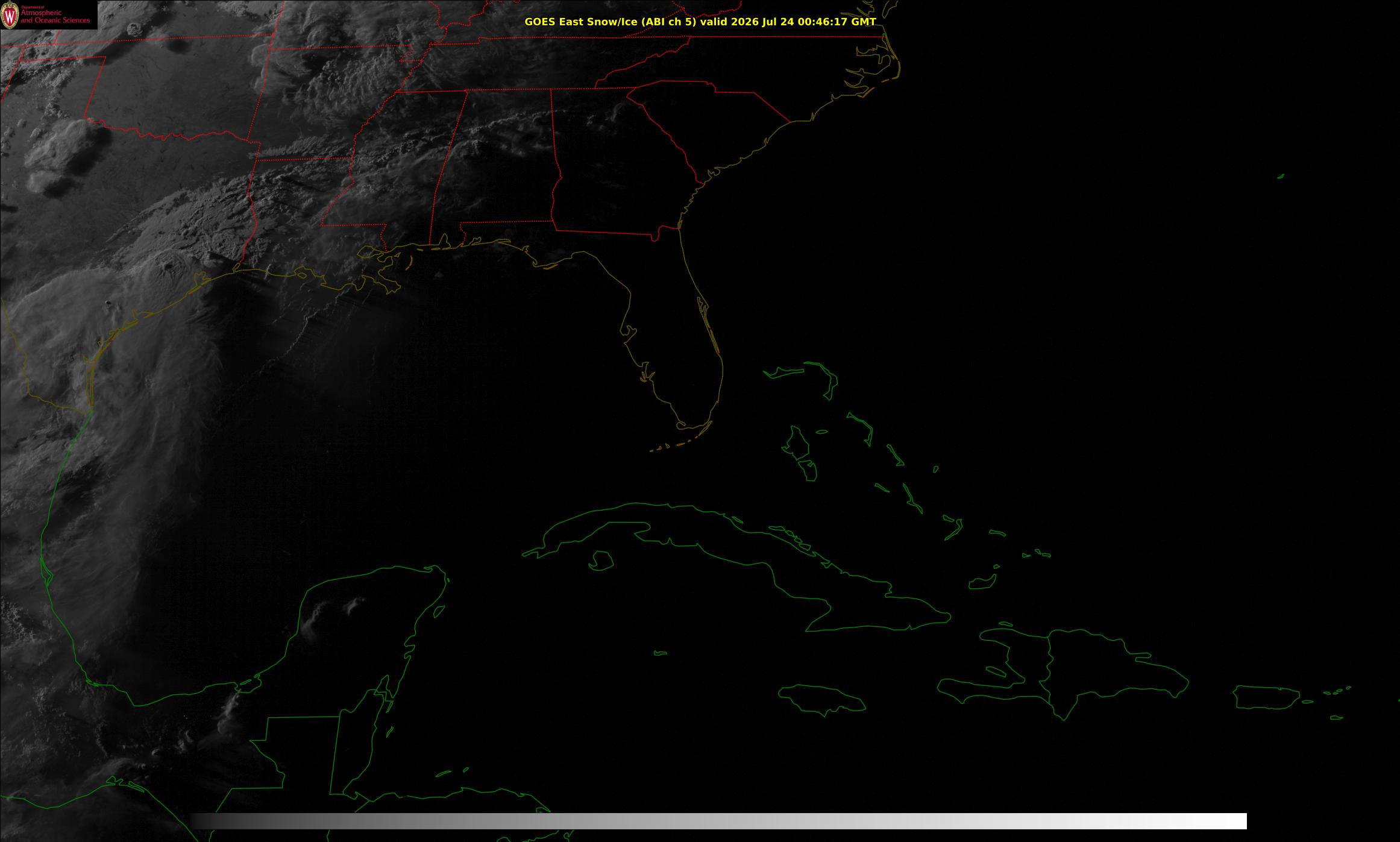Click the Isla de la Juventud outline
1400x842 pixels.
[x=600, y=561]
